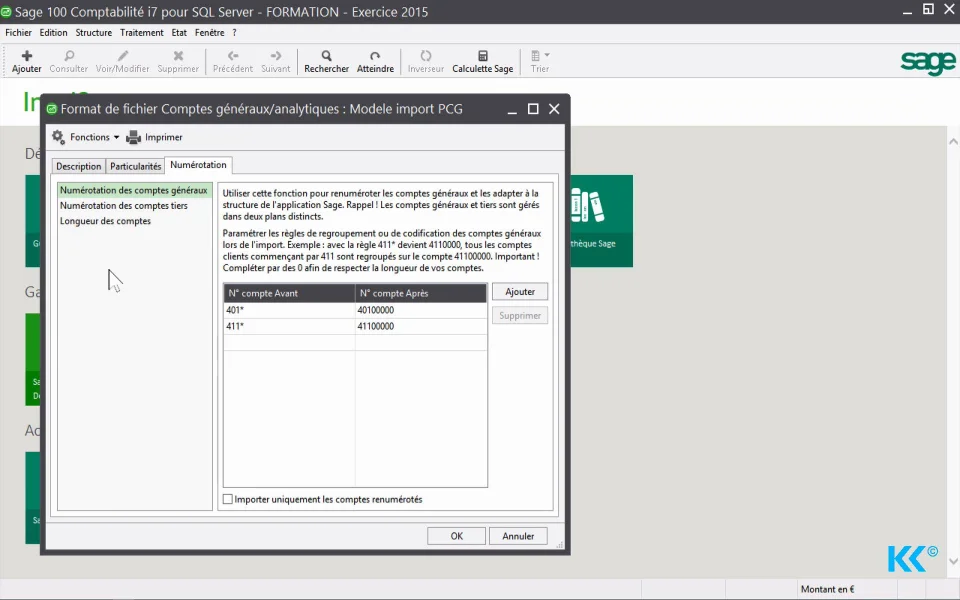Select the 40100000 table cell
Screen dimensions: 960x600
tap(421, 310)
